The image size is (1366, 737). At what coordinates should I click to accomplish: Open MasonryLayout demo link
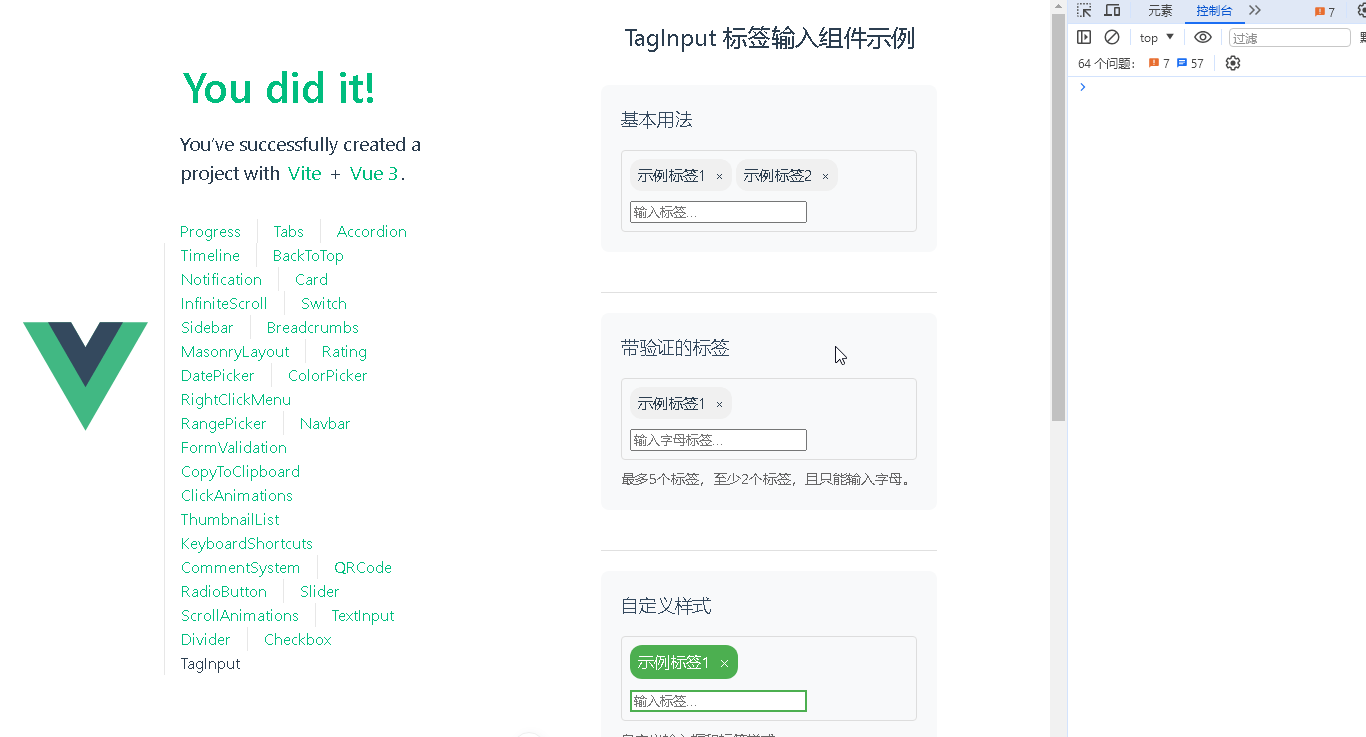(235, 351)
